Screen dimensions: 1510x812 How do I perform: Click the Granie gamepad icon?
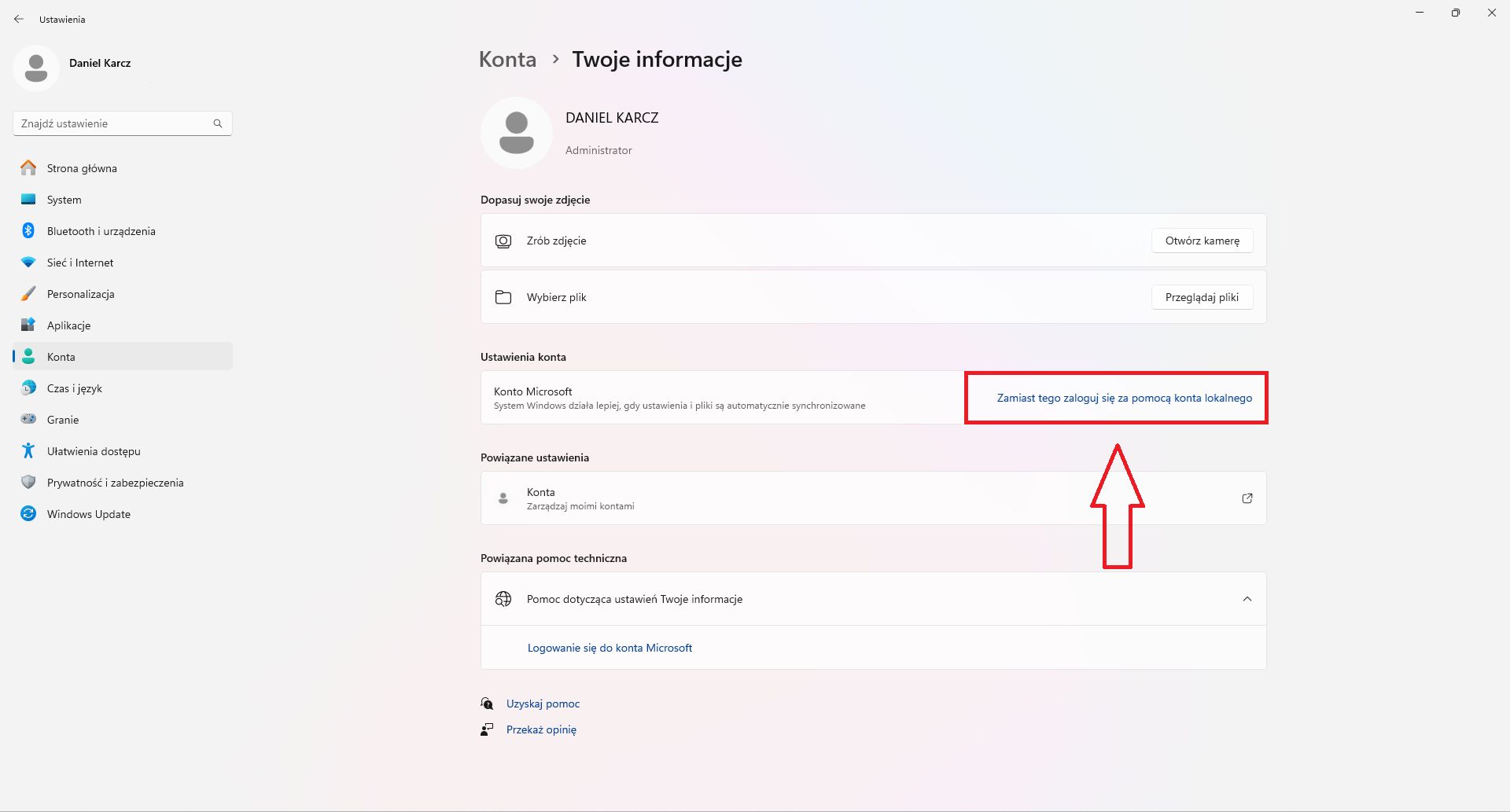28,419
